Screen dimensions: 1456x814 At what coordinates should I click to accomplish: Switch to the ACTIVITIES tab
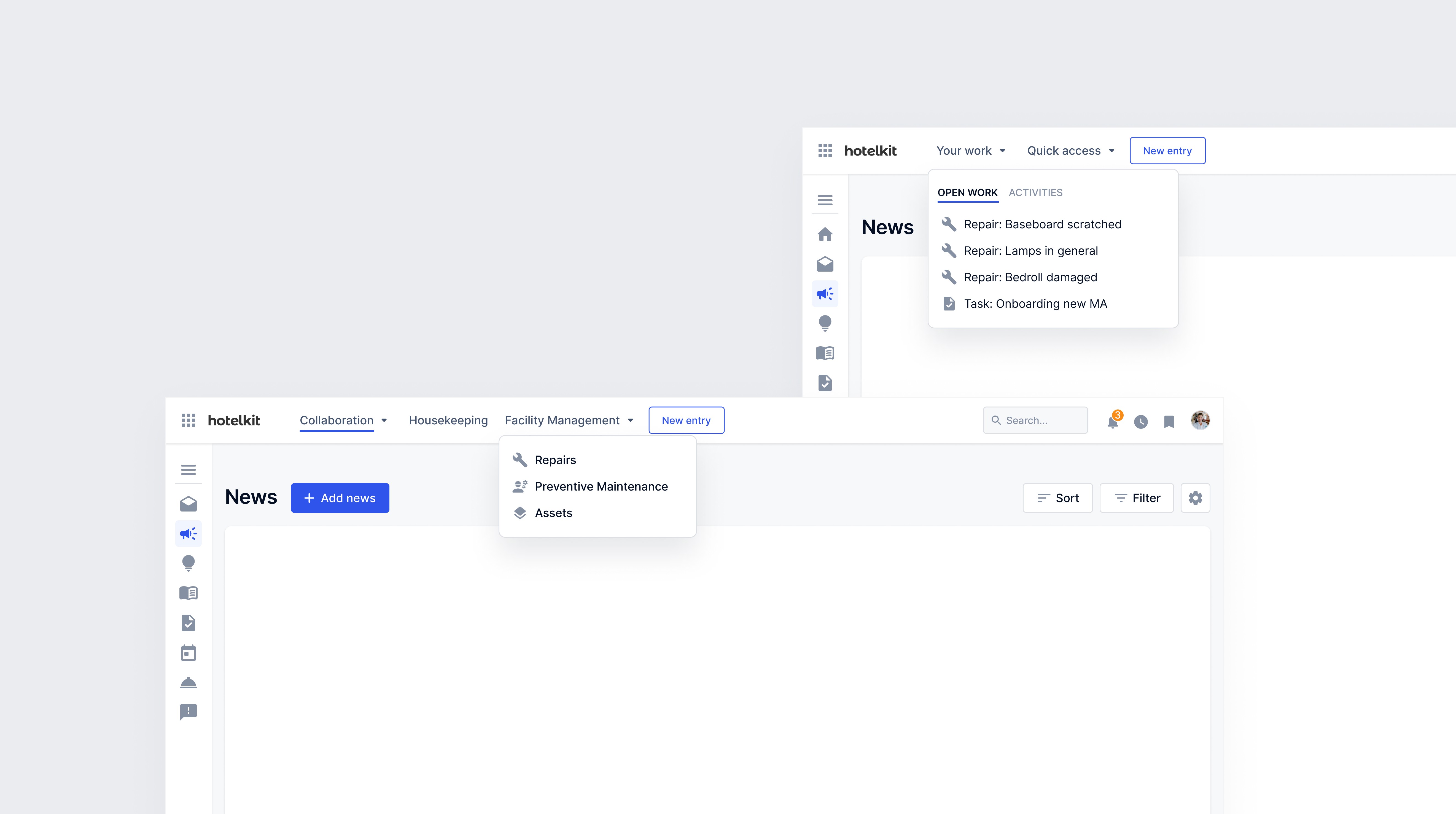(x=1035, y=192)
